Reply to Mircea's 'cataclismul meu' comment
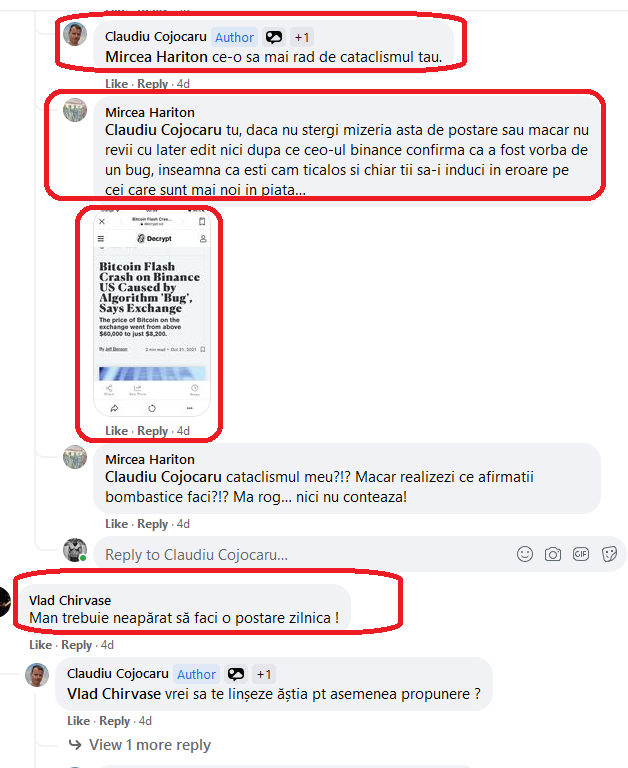628x768 pixels. 152,524
